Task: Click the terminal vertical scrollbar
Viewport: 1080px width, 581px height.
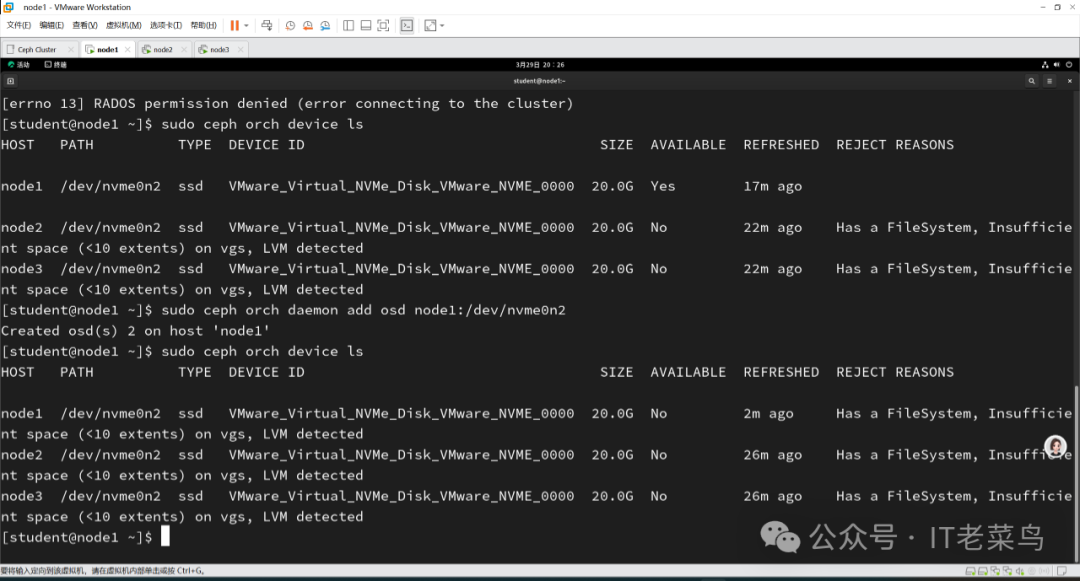Action: [x=1077, y=474]
